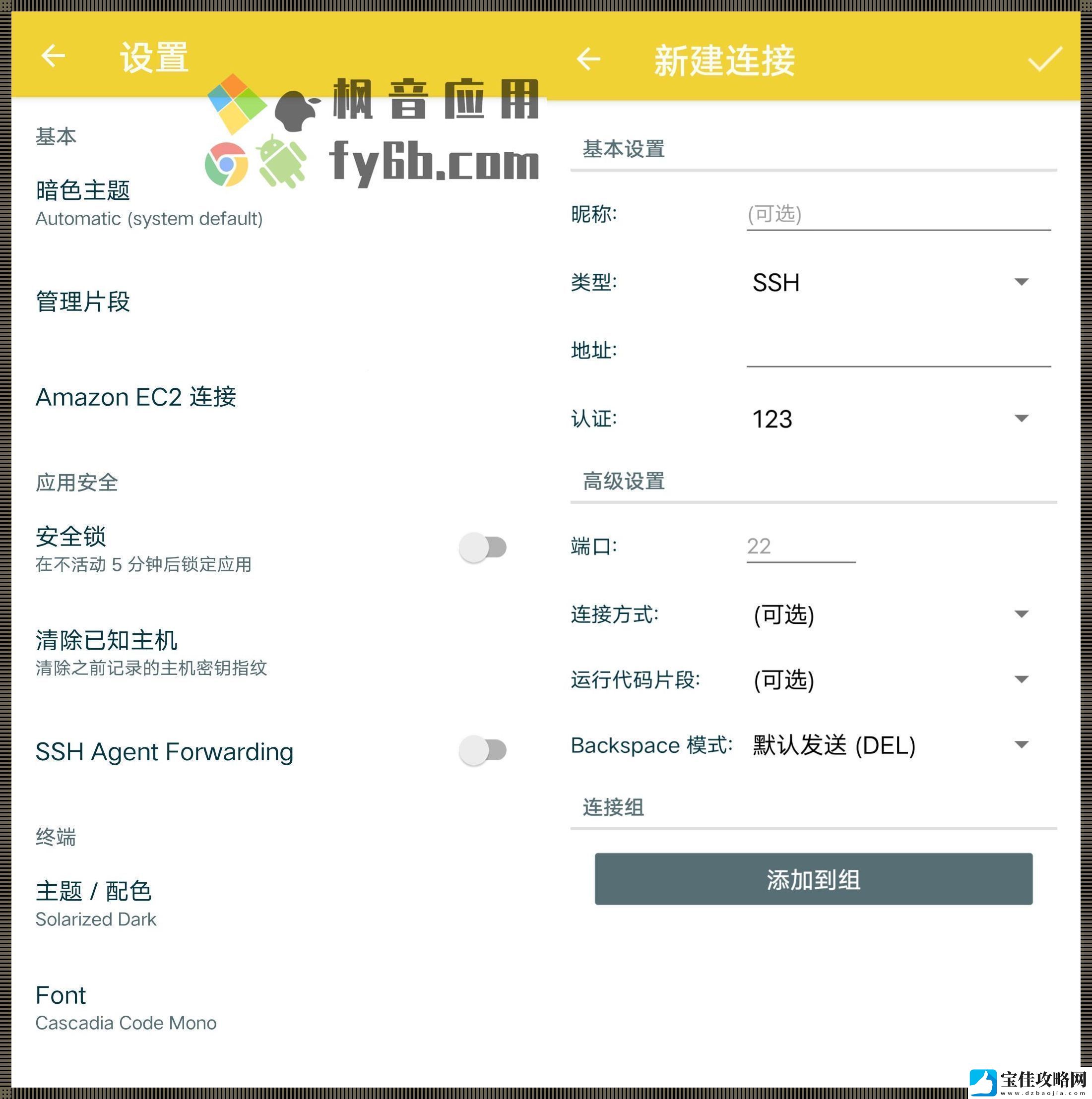Go back from the 新建连接 screen
This screenshot has width=1092, height=1099.
(588, 59)
